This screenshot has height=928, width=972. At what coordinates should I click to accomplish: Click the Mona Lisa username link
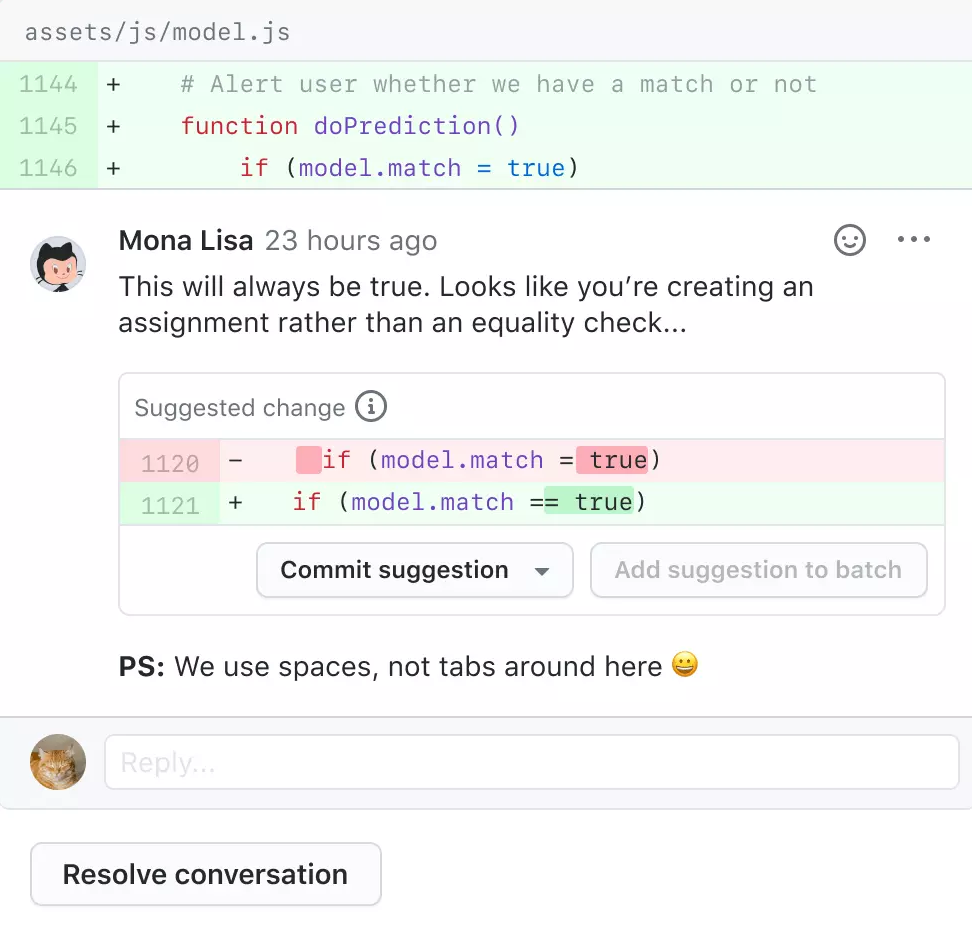[x=185, y=240]
